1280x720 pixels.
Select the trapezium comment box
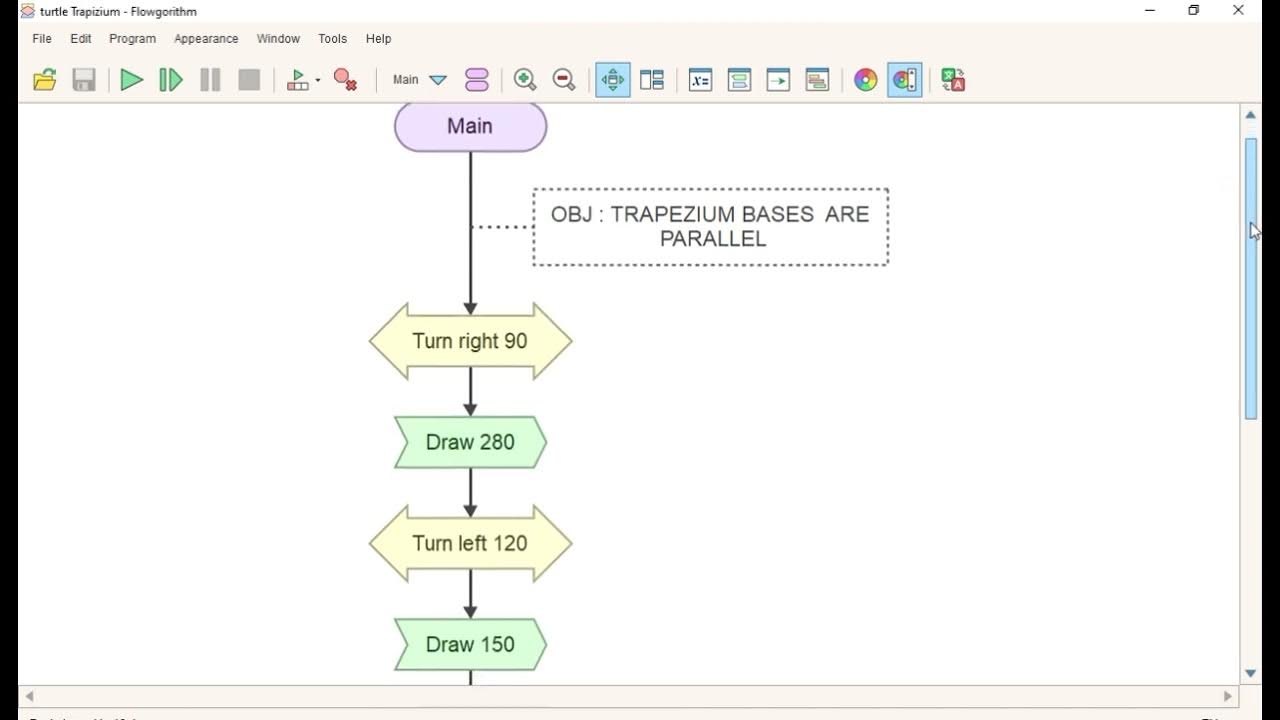[710, 227]
